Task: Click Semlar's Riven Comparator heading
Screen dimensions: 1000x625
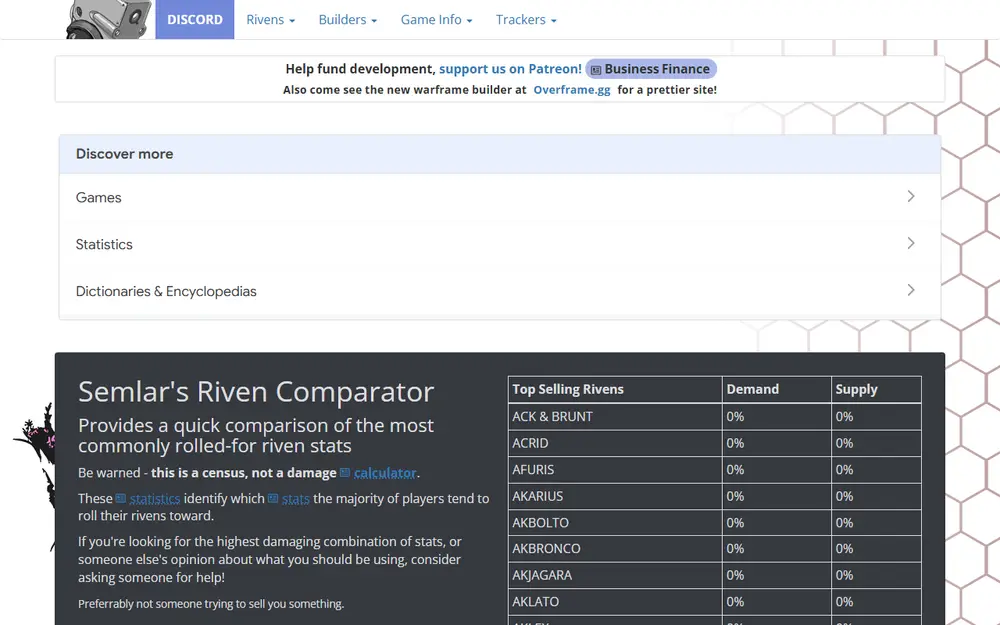Action: [x=256, y=392]
